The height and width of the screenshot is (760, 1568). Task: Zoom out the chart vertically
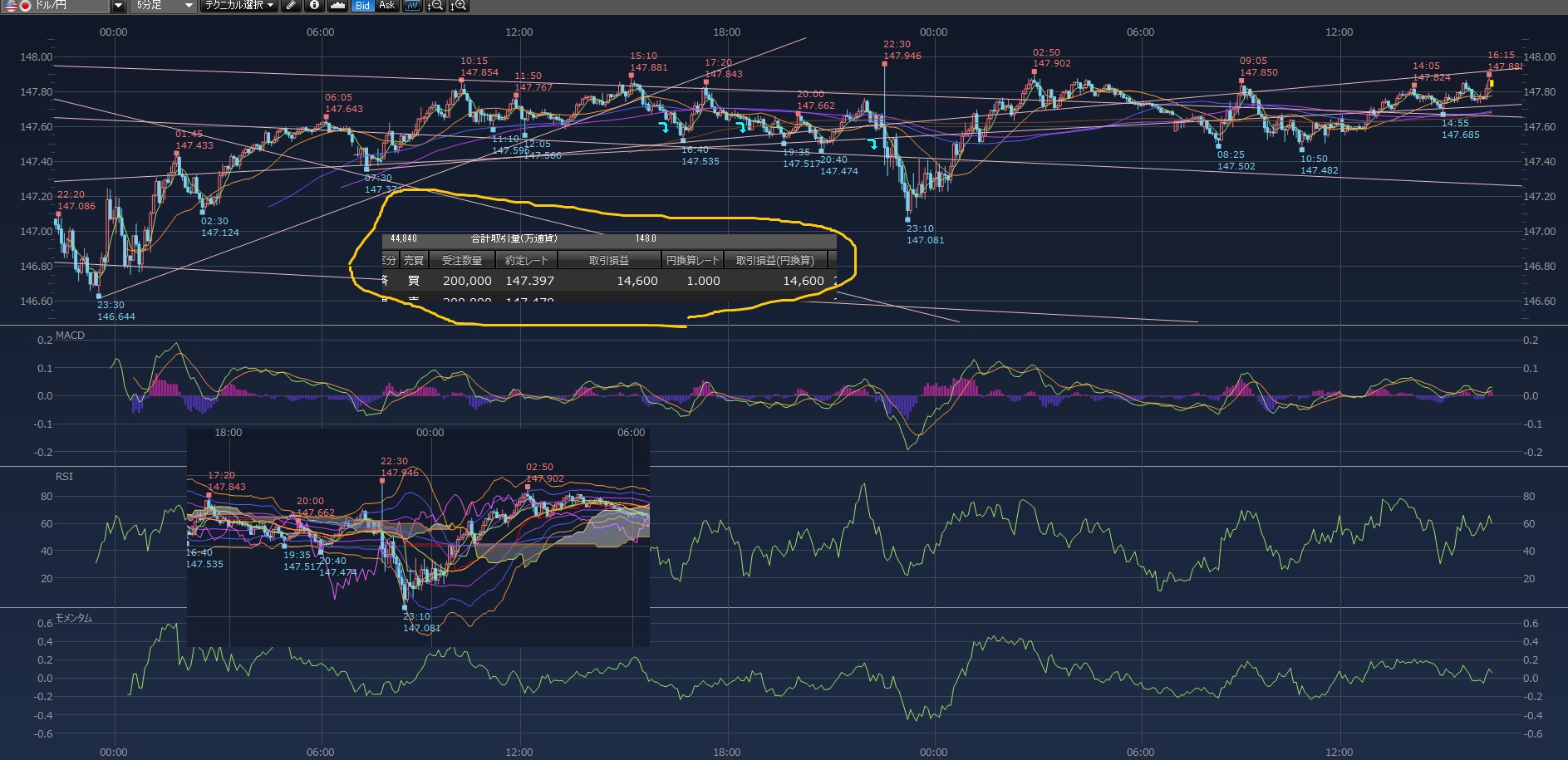tap(435, 5)
